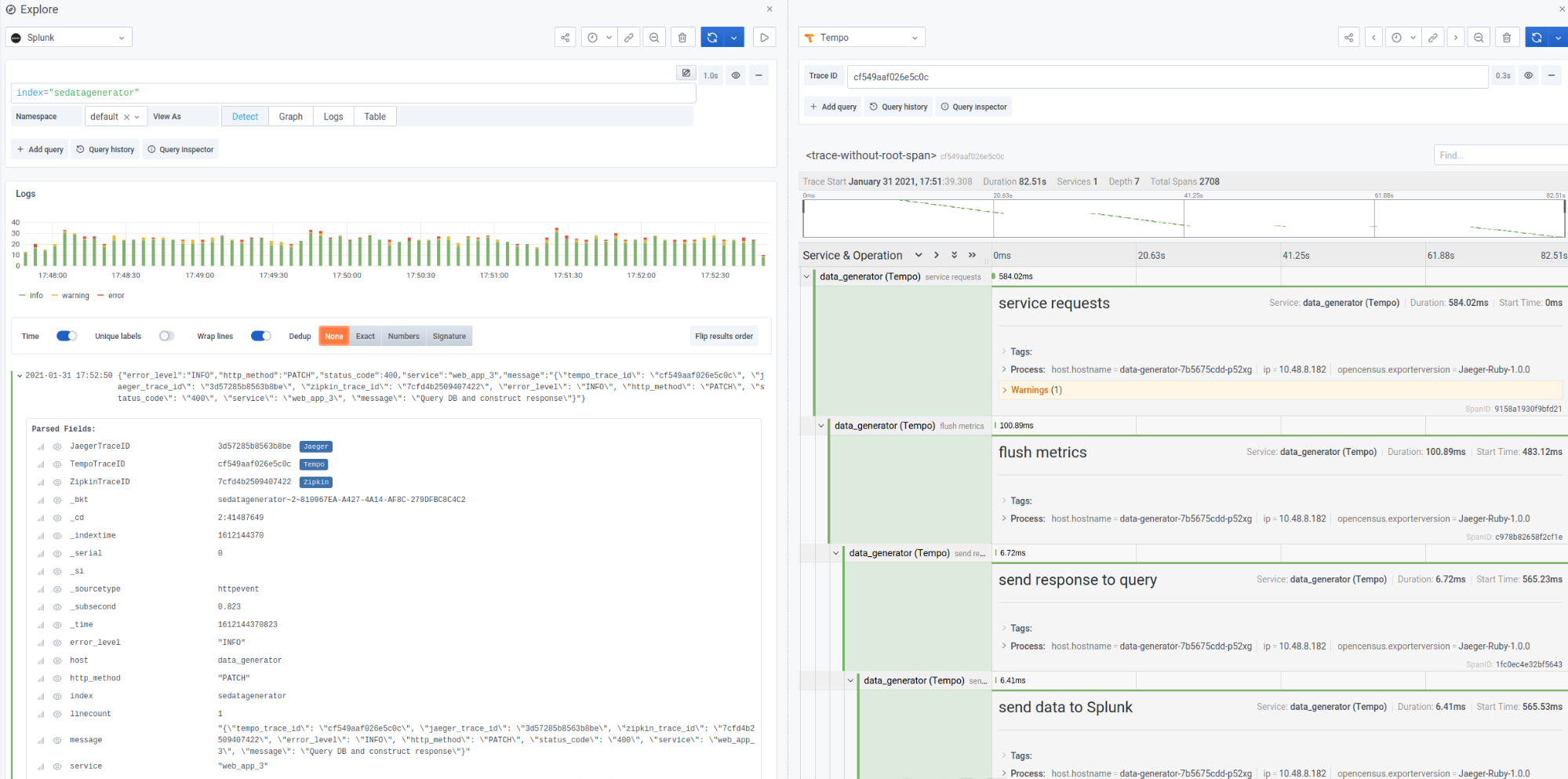Image resolution: width=1568 pixels, height=779 pixels.
Task: Select the Table view tab
Action: click(374, 115)
